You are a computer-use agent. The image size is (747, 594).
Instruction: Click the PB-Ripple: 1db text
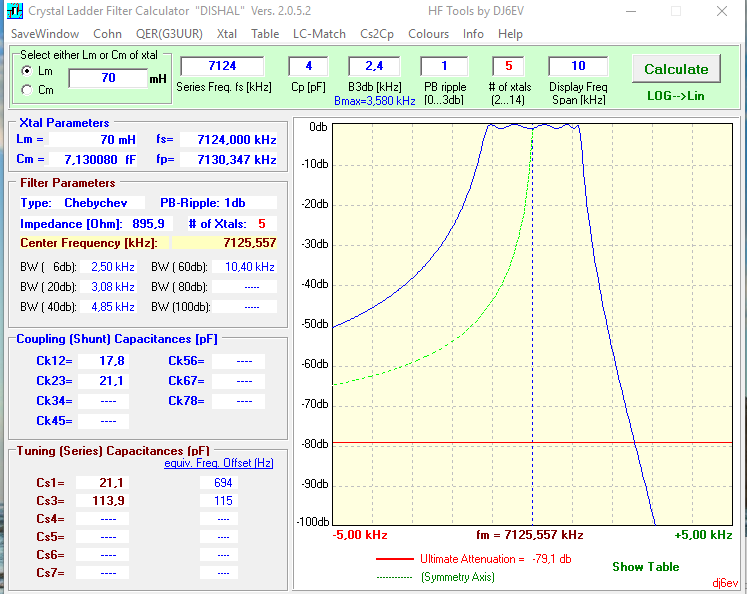click(x=203, y=203)
